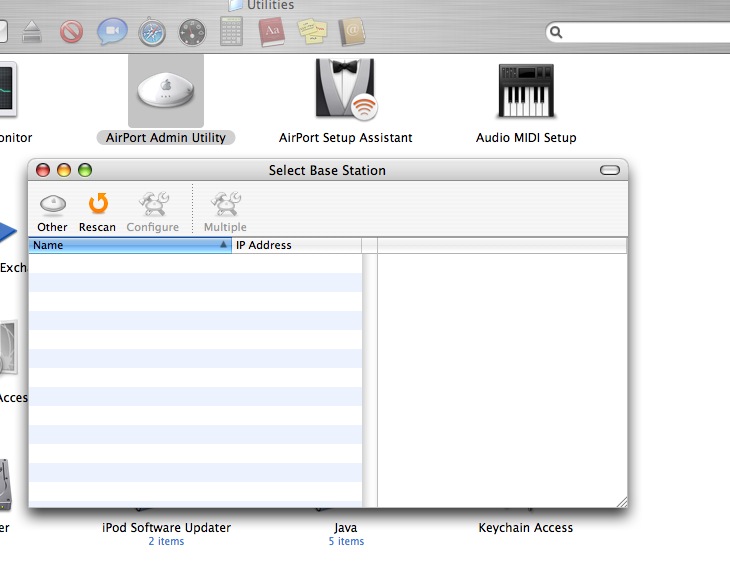Screen dimensions: 730x565
Task: Select the iPod Software Updater label
Action: pyautogui.click(x=166, y=527)
